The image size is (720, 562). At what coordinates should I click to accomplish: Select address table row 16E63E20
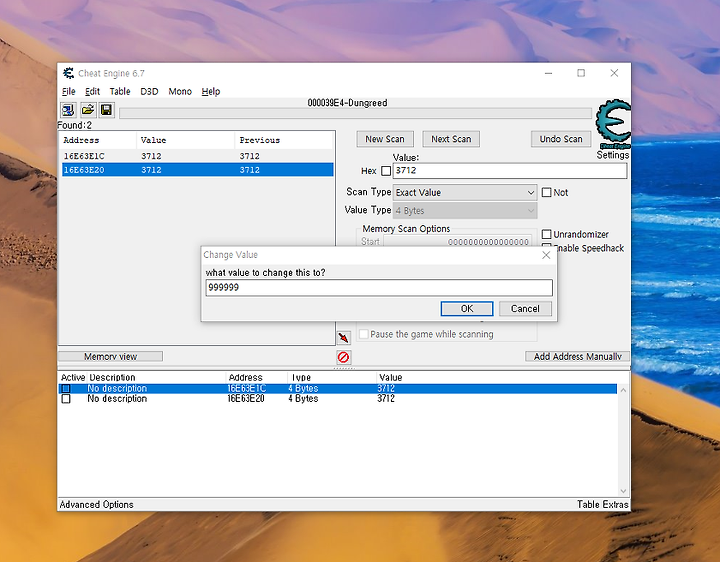pos(338,399)
